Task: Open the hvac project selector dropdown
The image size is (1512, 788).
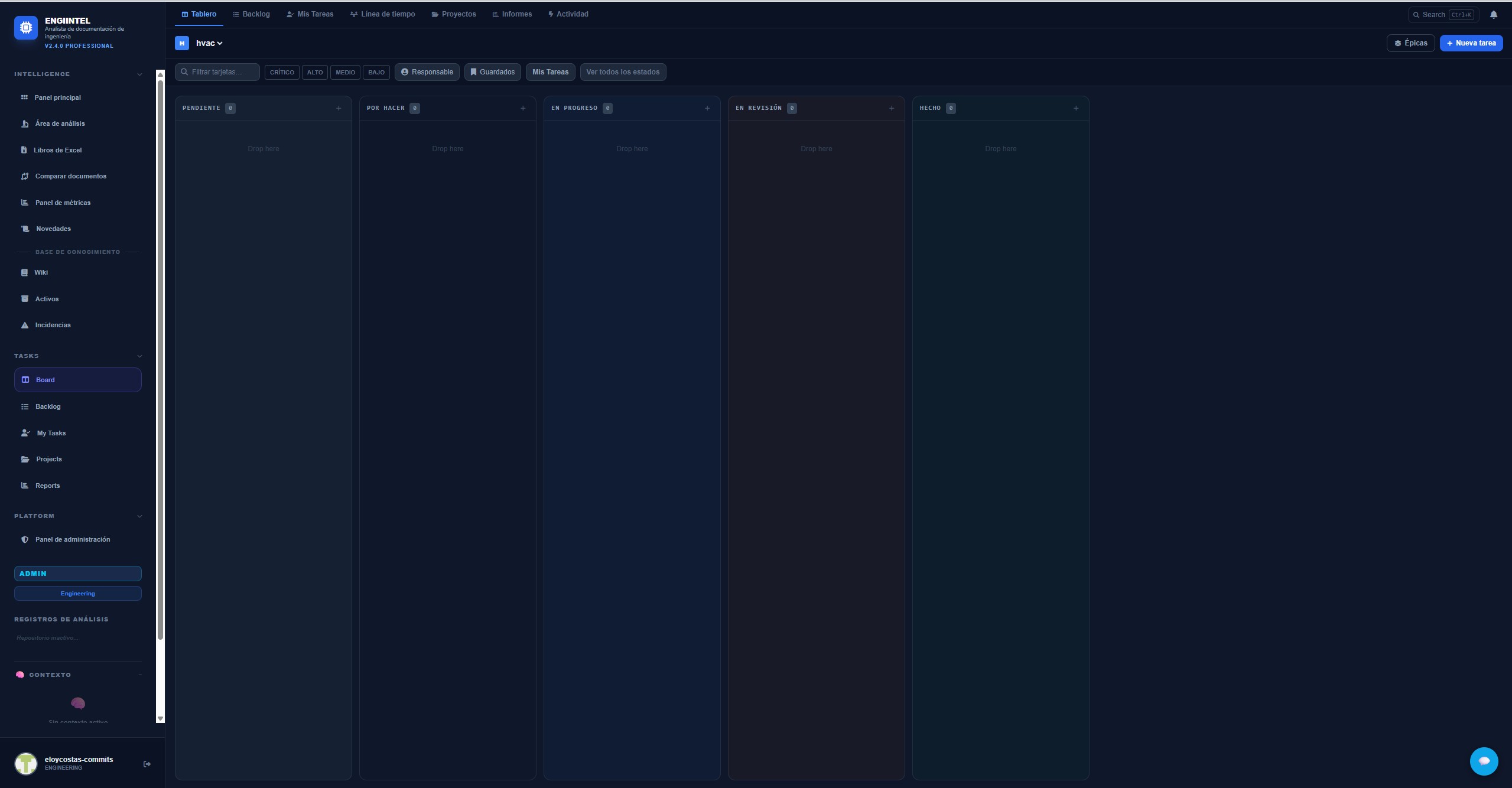Action: coord(209,43)
